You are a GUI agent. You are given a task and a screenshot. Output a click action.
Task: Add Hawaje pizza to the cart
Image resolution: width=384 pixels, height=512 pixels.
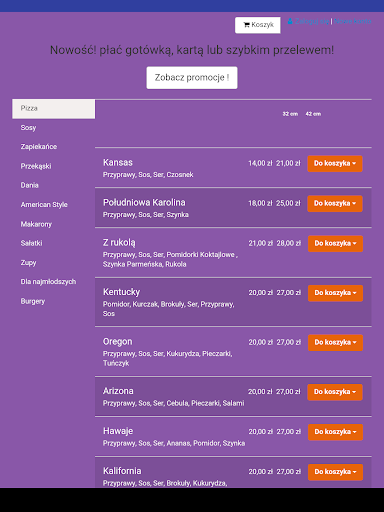click(x=335, y=432)
